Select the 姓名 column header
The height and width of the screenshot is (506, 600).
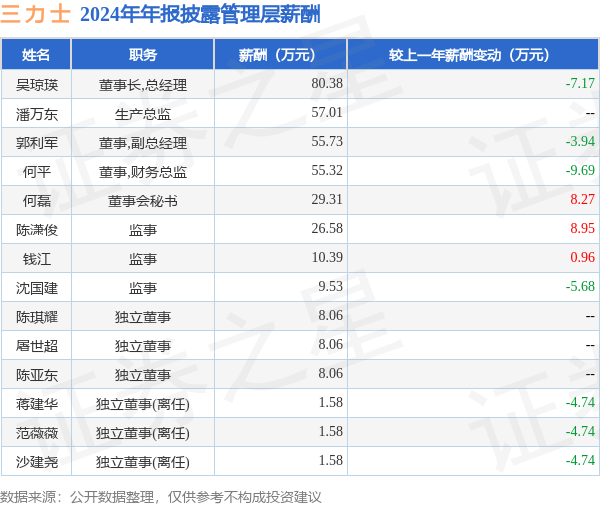[x=36, y=55]
